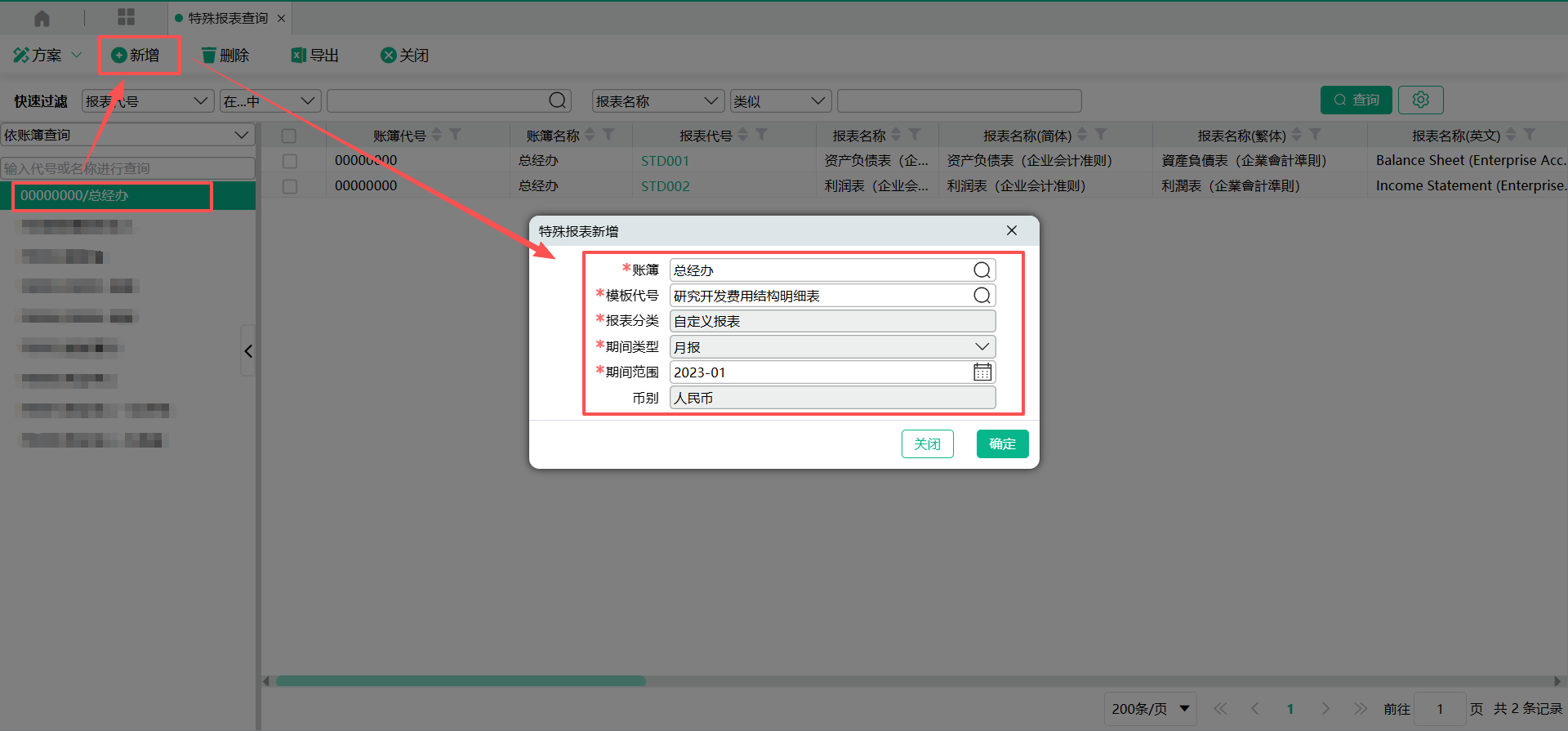Expand the 期间类型 月报 dropdown
Viewport: 1568px width, 731px height.
tap(982, 347)
